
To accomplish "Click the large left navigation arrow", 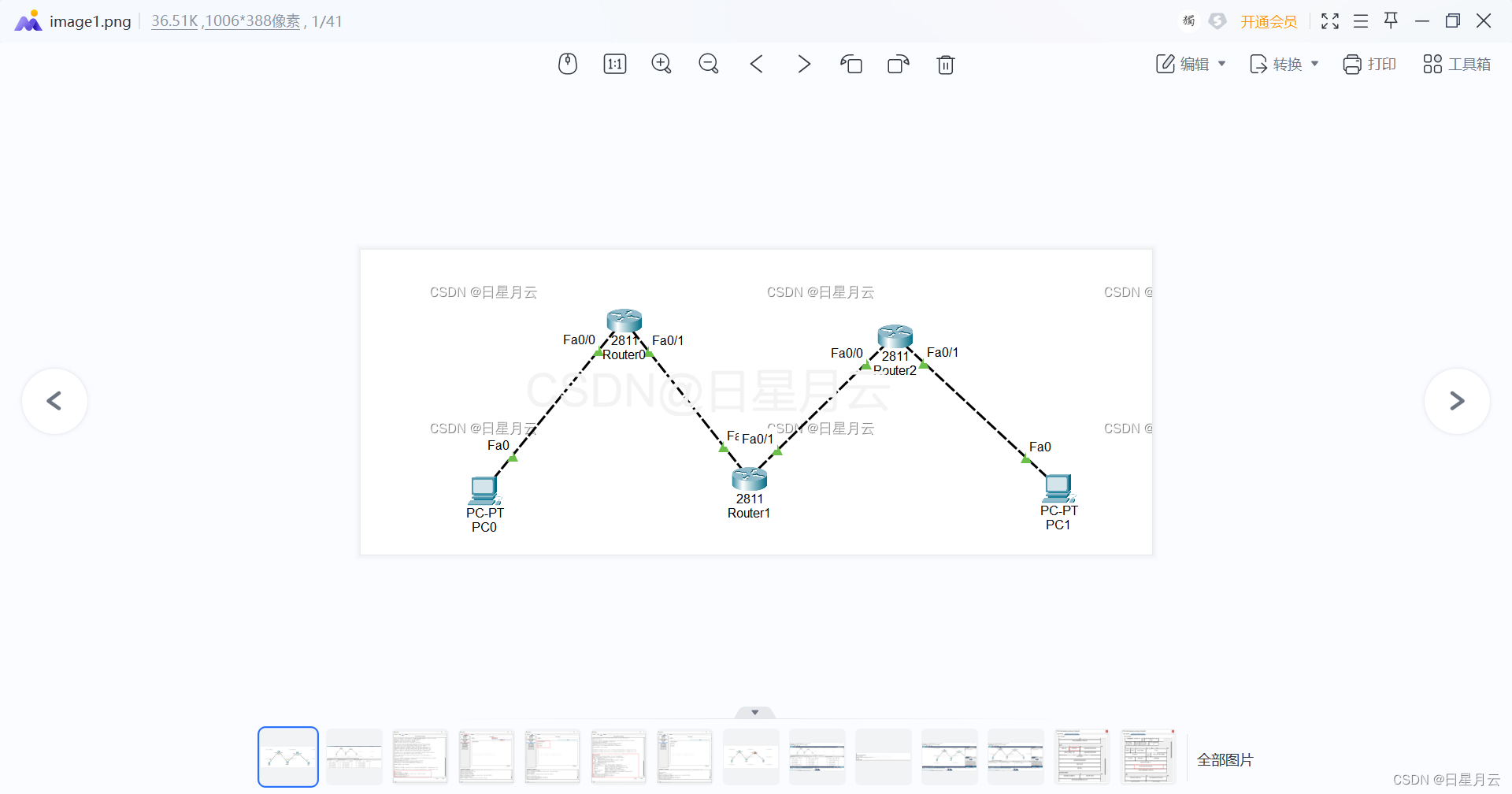I will [54, 401].
